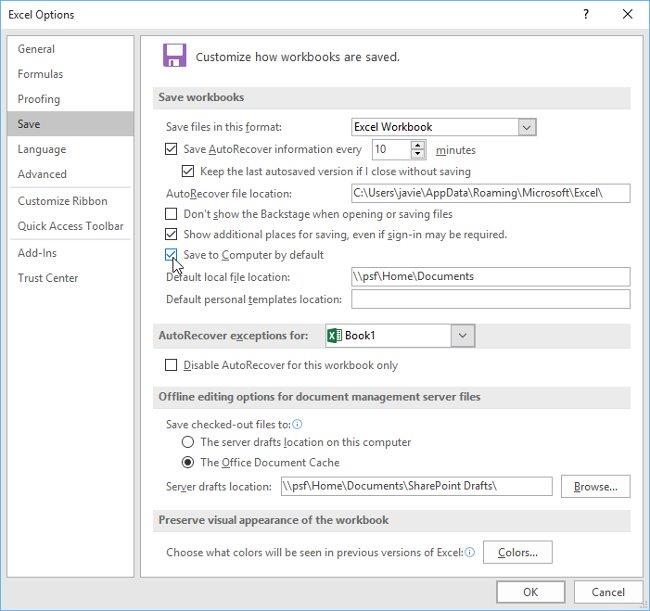Decrease AutoRecover minutes with down arrow
This screenshot has height=611, width=650.
(418, 155)
